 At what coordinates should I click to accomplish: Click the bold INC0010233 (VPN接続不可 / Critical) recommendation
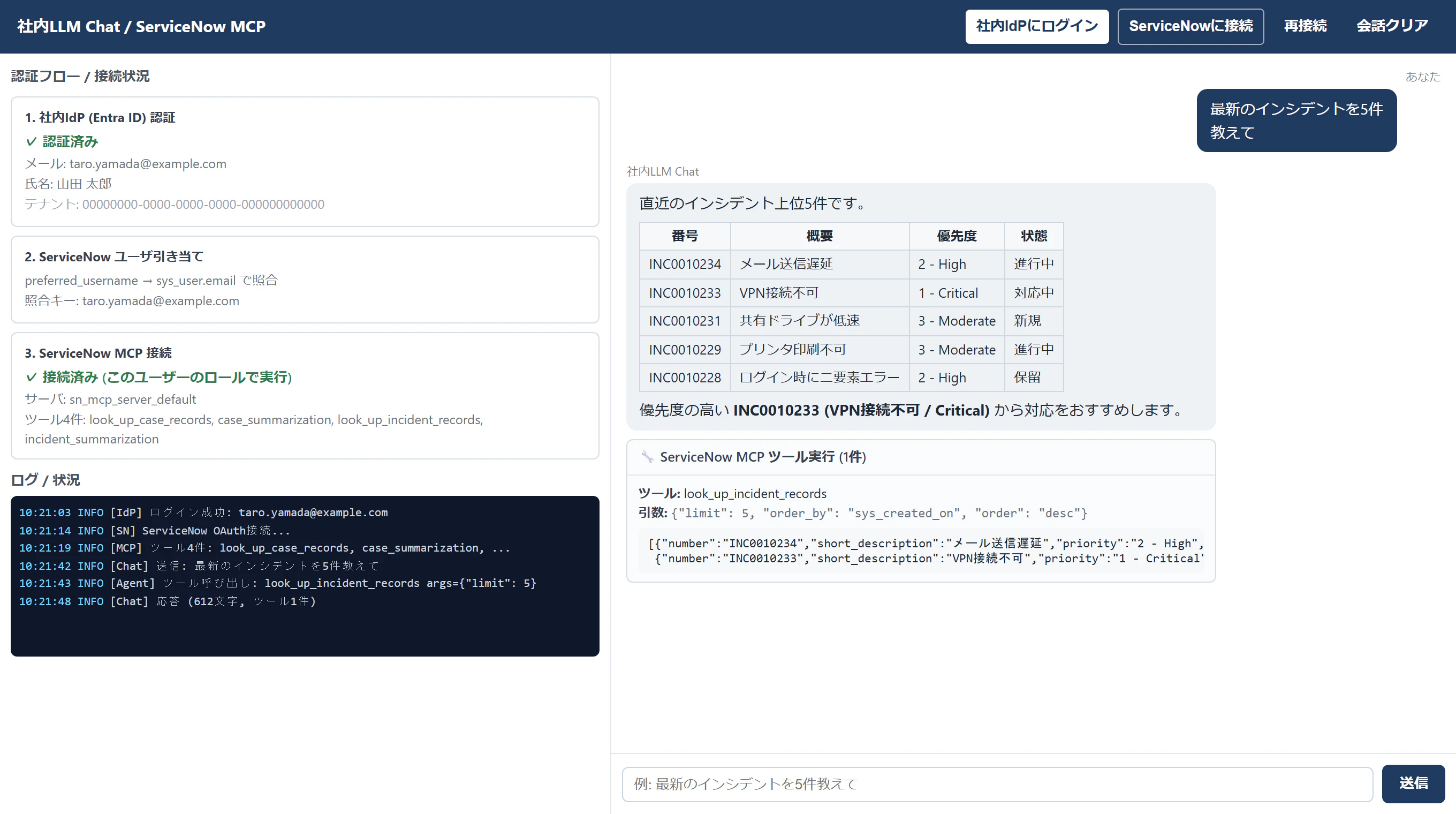click(x=861, y=410)
